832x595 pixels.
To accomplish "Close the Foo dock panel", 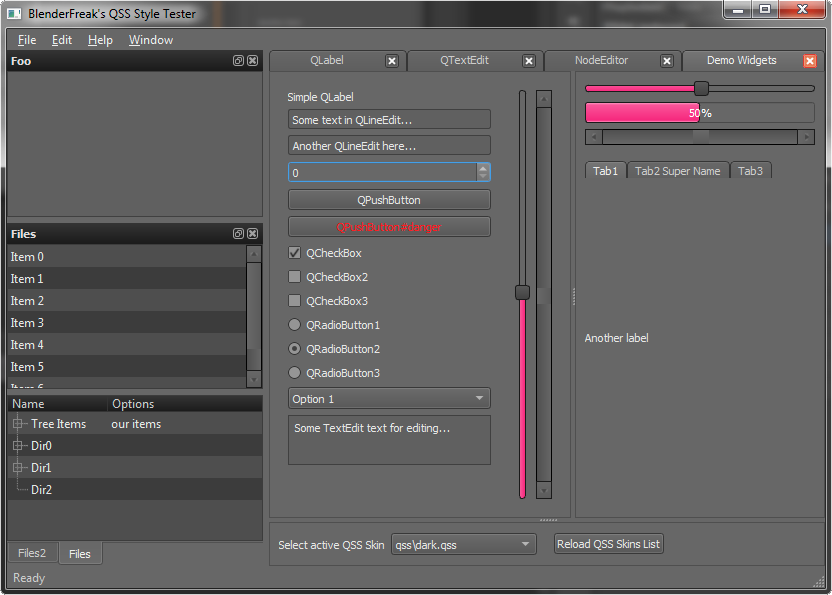I will point(253,61).
